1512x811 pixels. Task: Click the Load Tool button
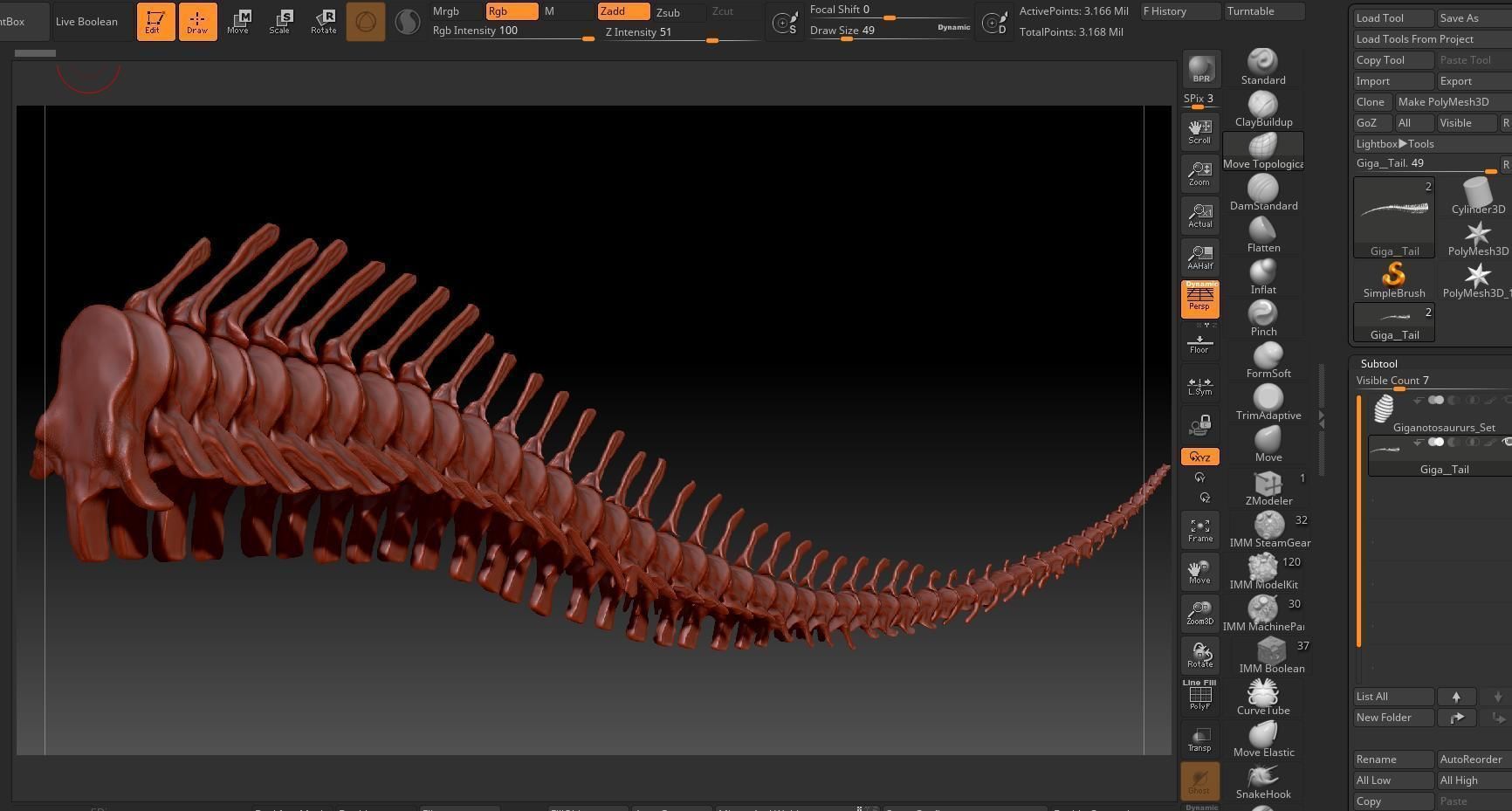pos(1393,18)
